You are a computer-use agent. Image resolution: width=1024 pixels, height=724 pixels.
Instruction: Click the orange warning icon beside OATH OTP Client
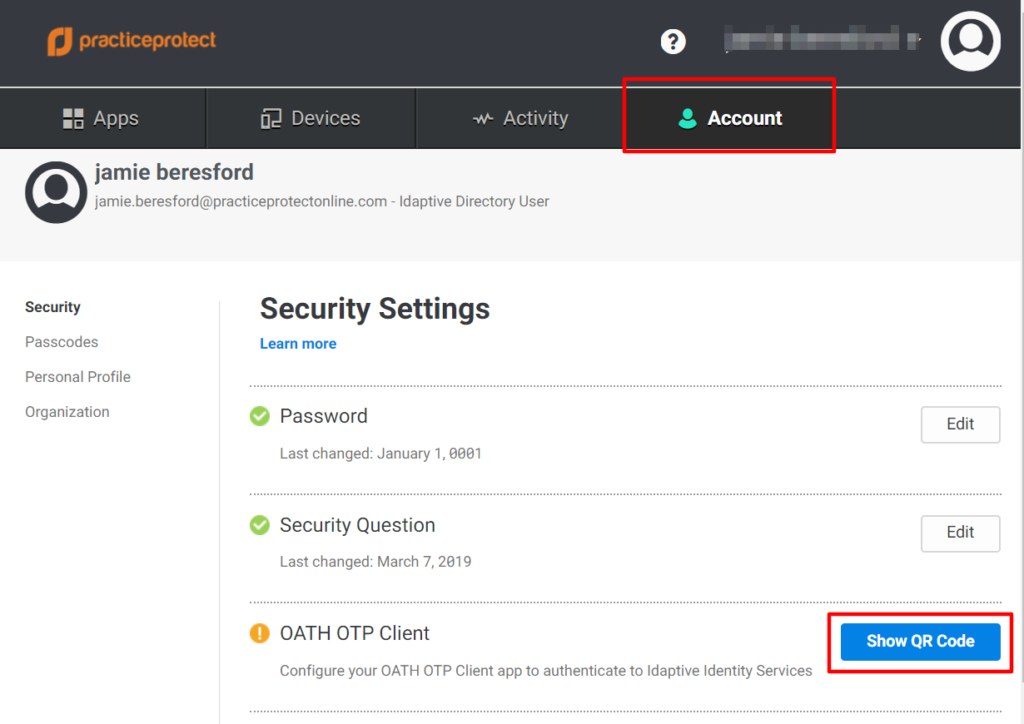[x=260, y=633]
